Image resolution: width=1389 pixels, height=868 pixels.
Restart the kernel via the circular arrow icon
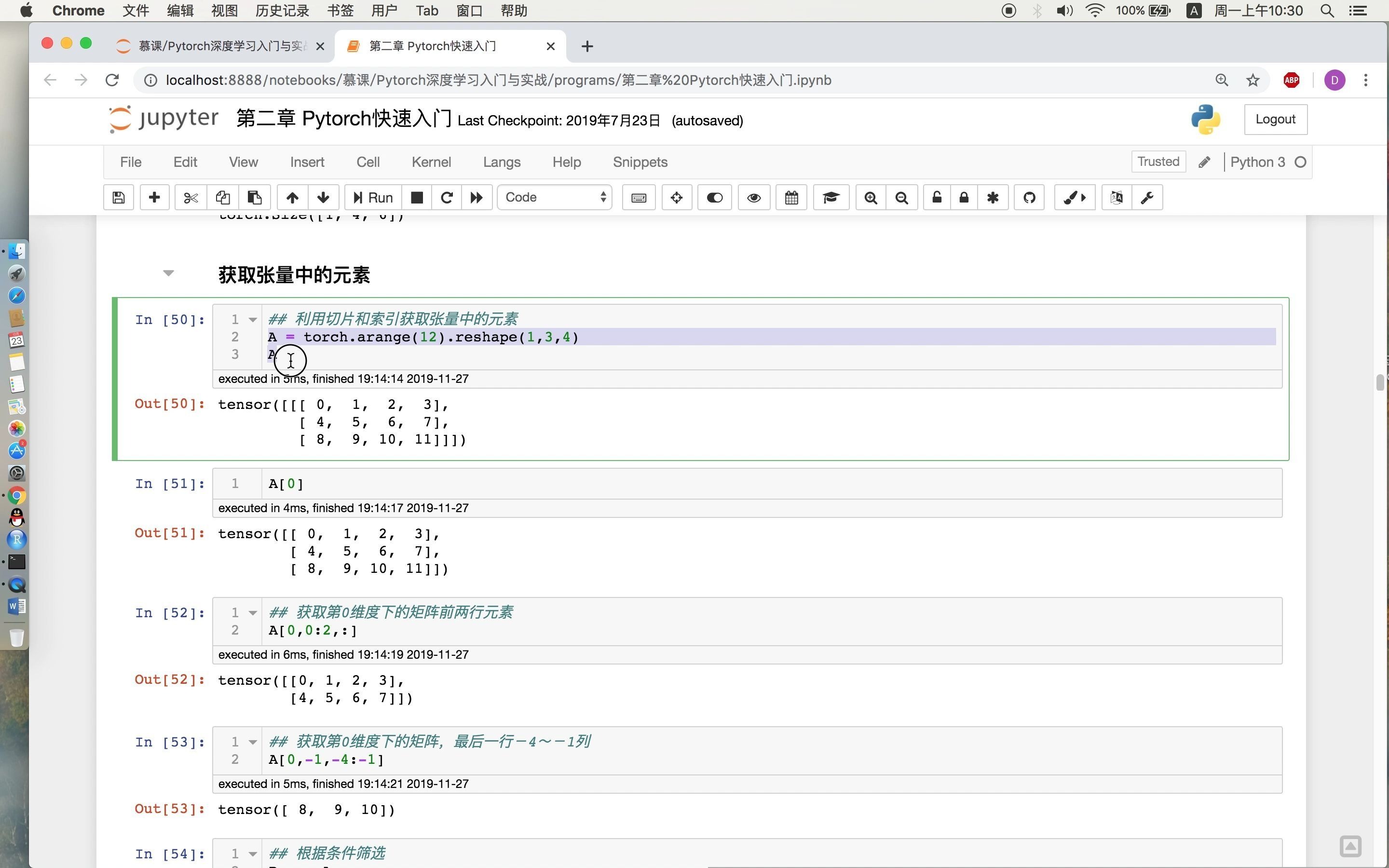(447, 198)
